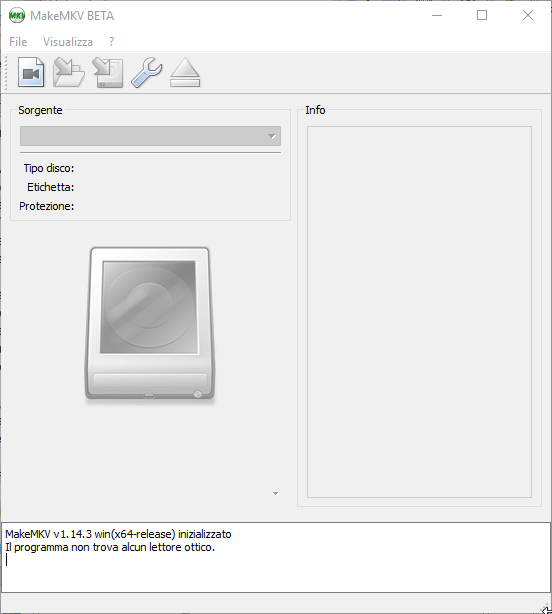Image resolution: width=552 pixels, height=614 pixels.
Task: Open video files via the camera file icon
Action: [x=31, y=72]
